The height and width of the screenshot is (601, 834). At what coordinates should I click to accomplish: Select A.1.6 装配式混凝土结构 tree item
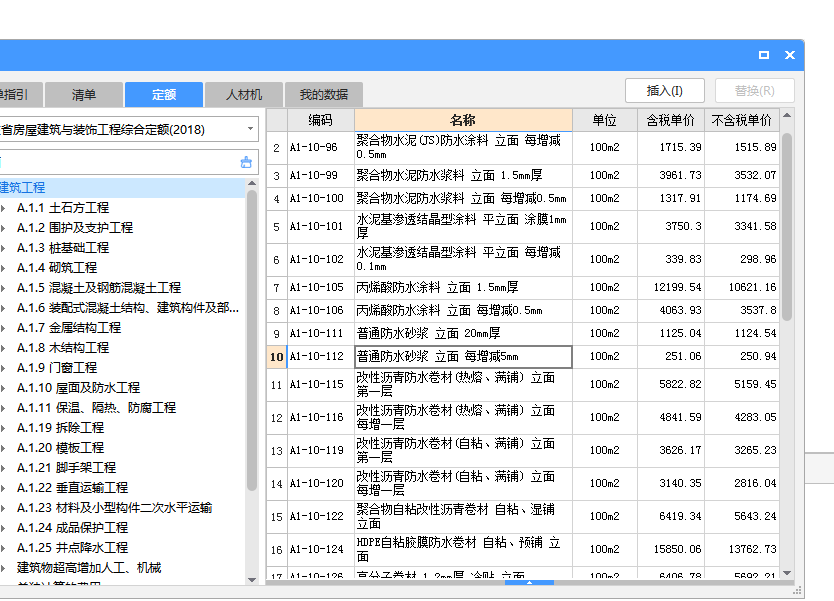point(128,308)
